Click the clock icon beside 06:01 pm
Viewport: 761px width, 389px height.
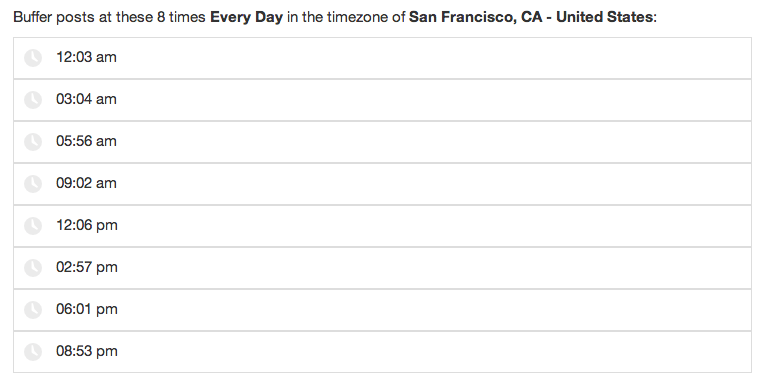(x=33, y=310)
